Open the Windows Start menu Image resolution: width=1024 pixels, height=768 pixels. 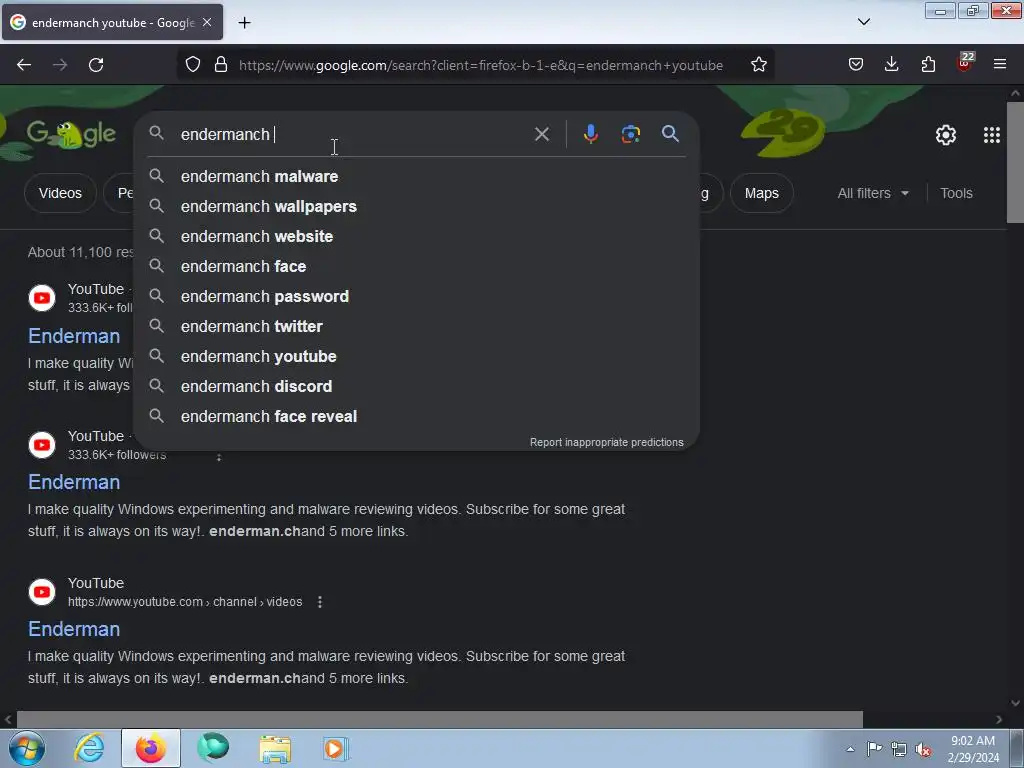27,748
